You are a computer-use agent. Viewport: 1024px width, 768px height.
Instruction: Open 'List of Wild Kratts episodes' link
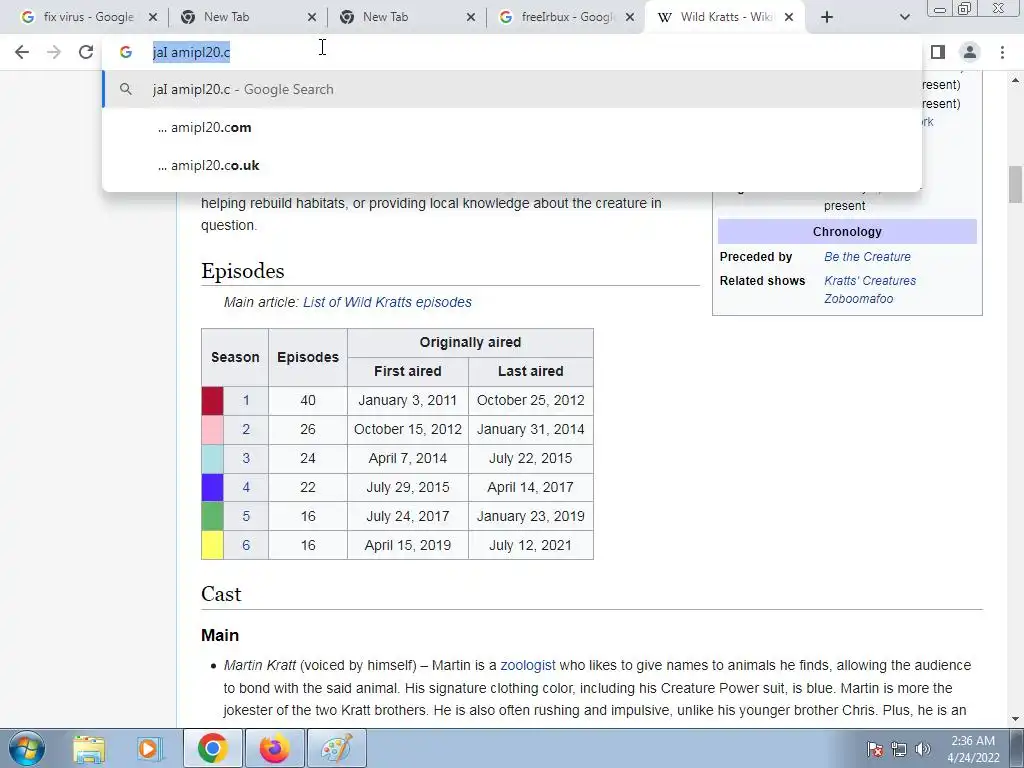pyautogui.click(x=387, y=302)
